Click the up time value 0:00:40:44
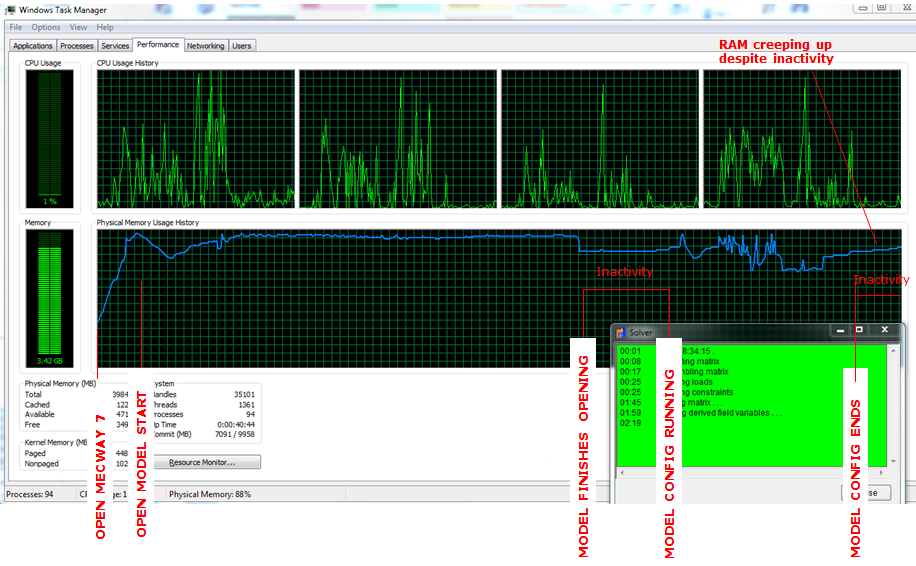This screenshot has height=566, width=916. point(236,425)
